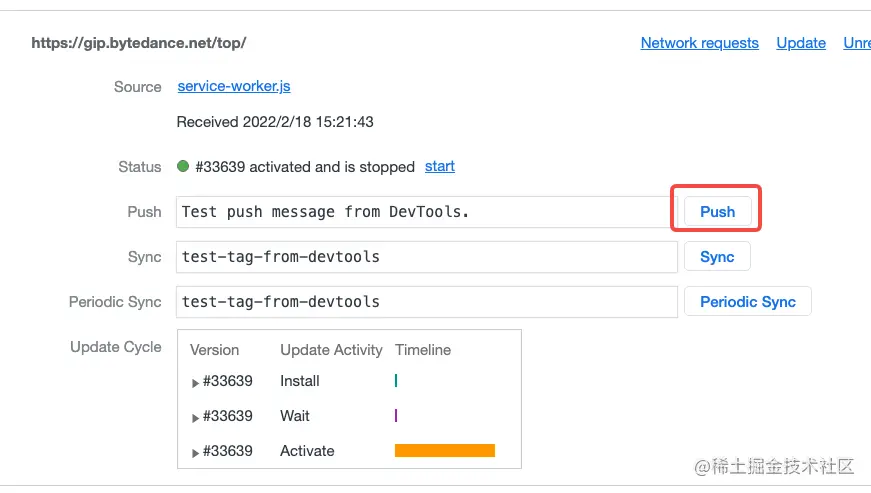Click the start link beside the status
871x493 pixels.
(439, 166)
